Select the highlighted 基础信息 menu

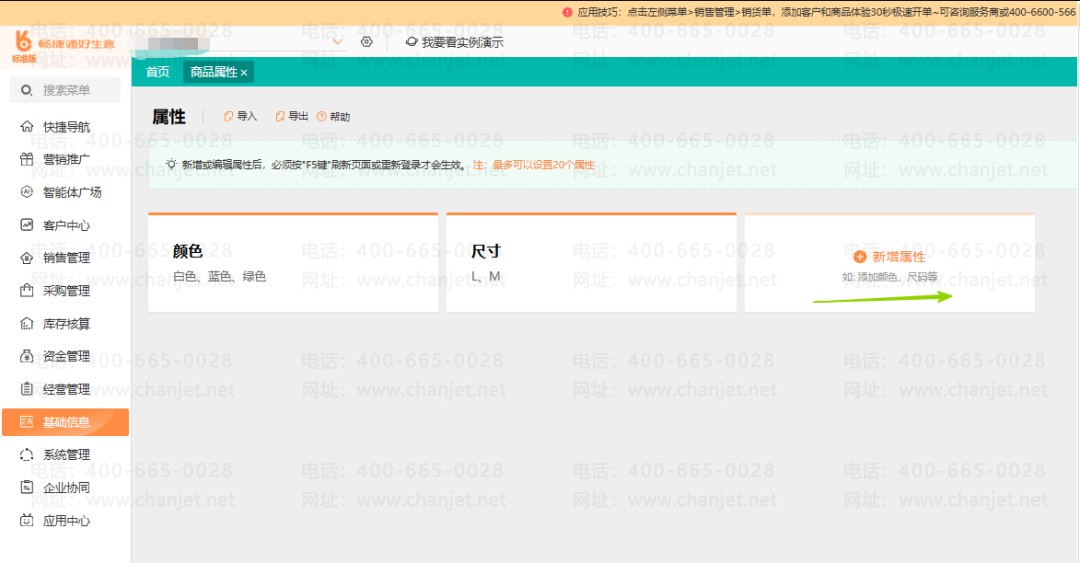point(66,422)
